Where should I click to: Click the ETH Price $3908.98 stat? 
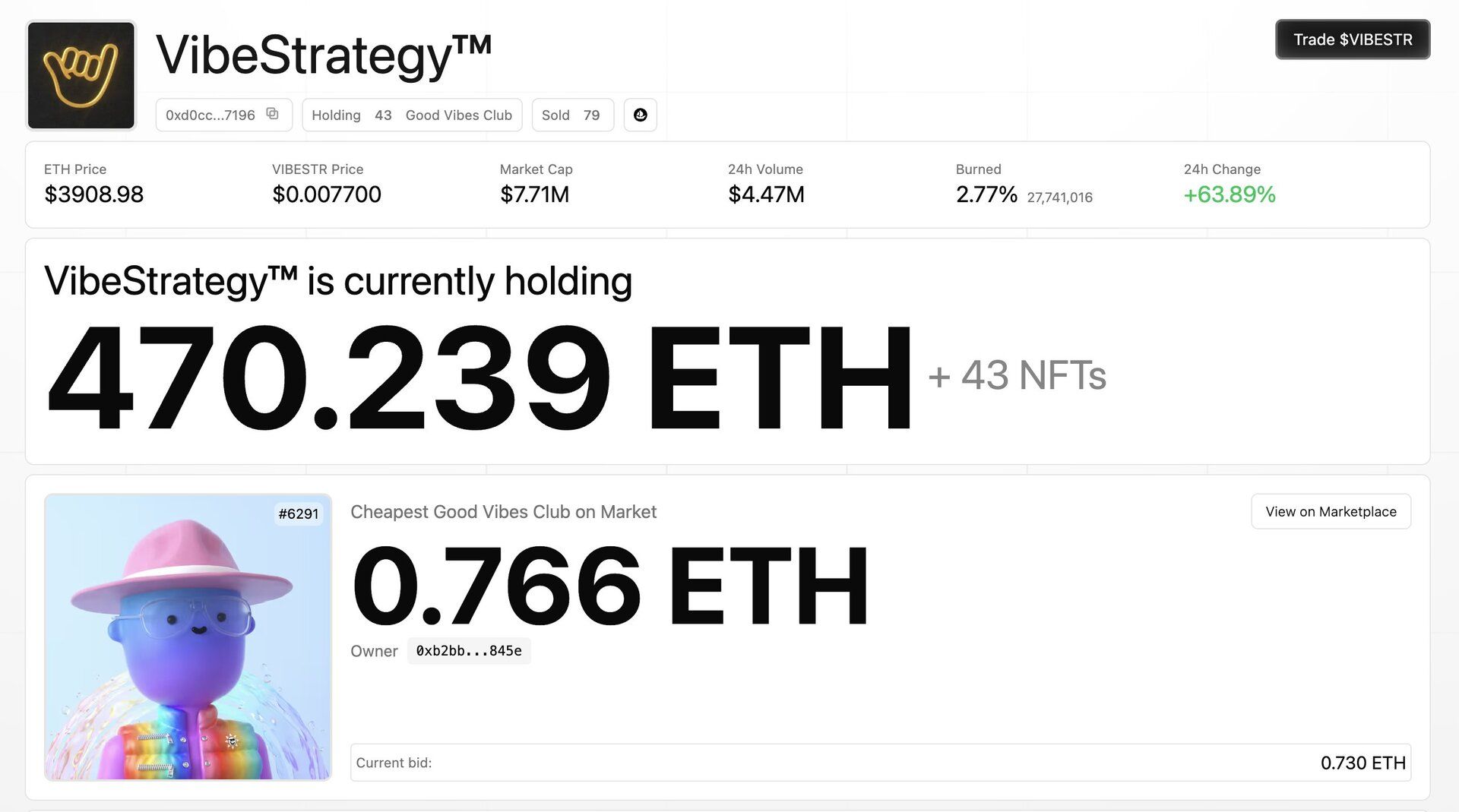click(x=94, y=194)
